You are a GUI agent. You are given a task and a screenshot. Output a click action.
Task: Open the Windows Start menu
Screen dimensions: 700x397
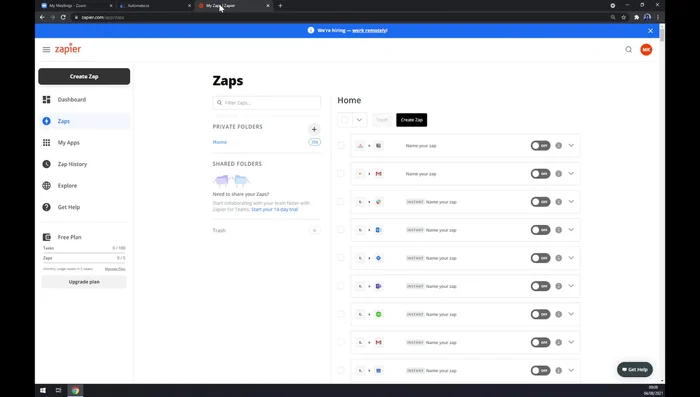pyautogui.click(x=43, y=390)
